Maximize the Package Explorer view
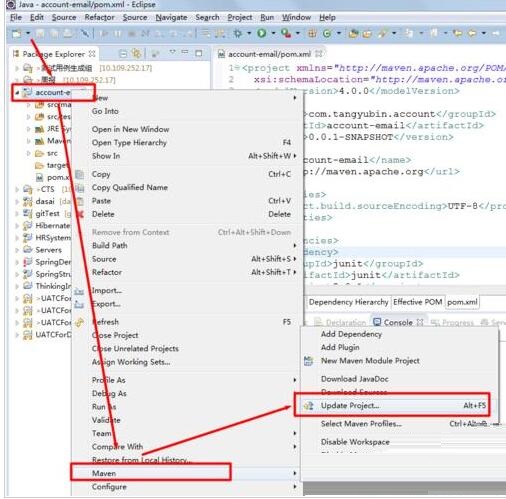This screenshot has width=506, height=499. point(199,53)
